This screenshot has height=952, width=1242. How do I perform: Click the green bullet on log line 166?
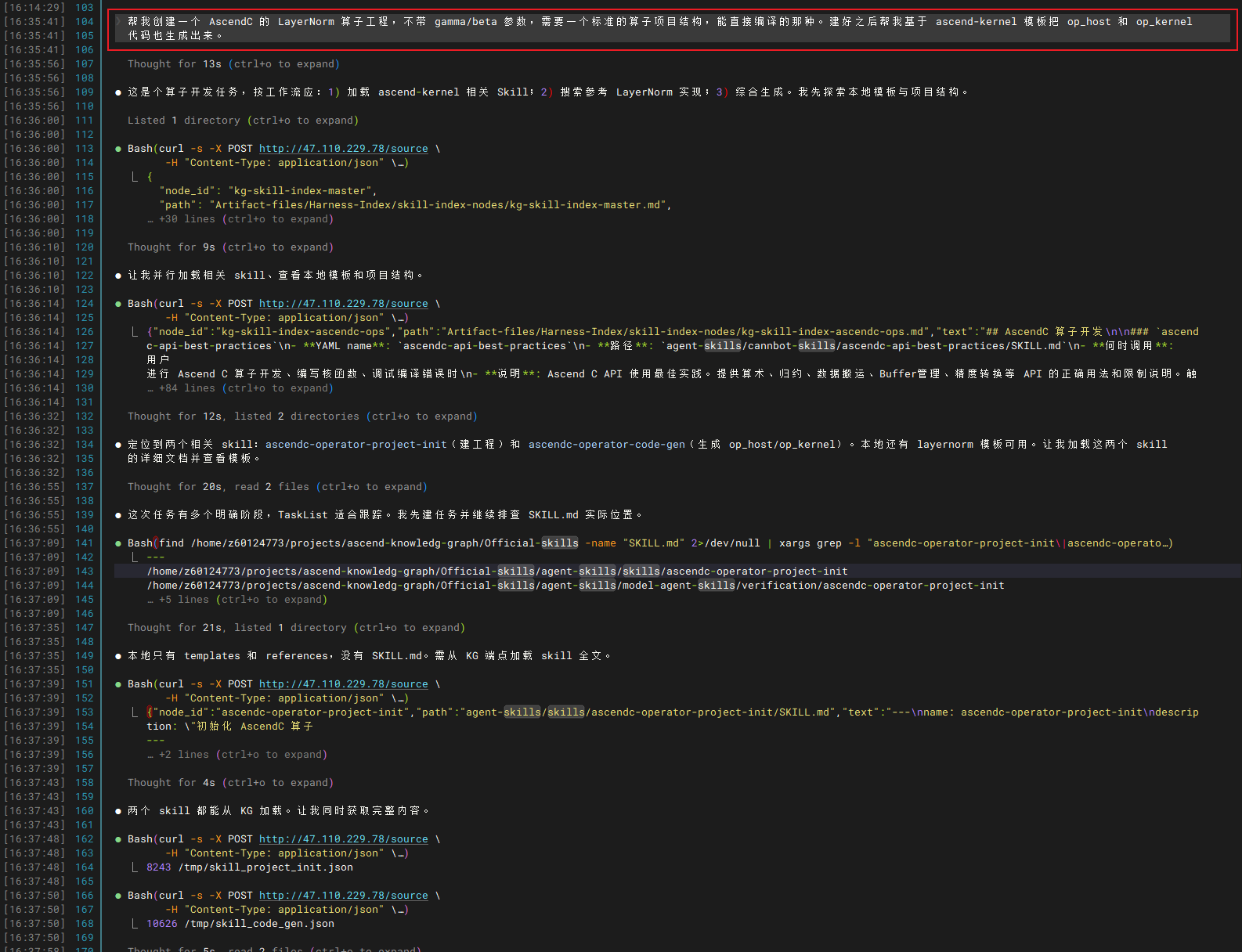point(118,896)
